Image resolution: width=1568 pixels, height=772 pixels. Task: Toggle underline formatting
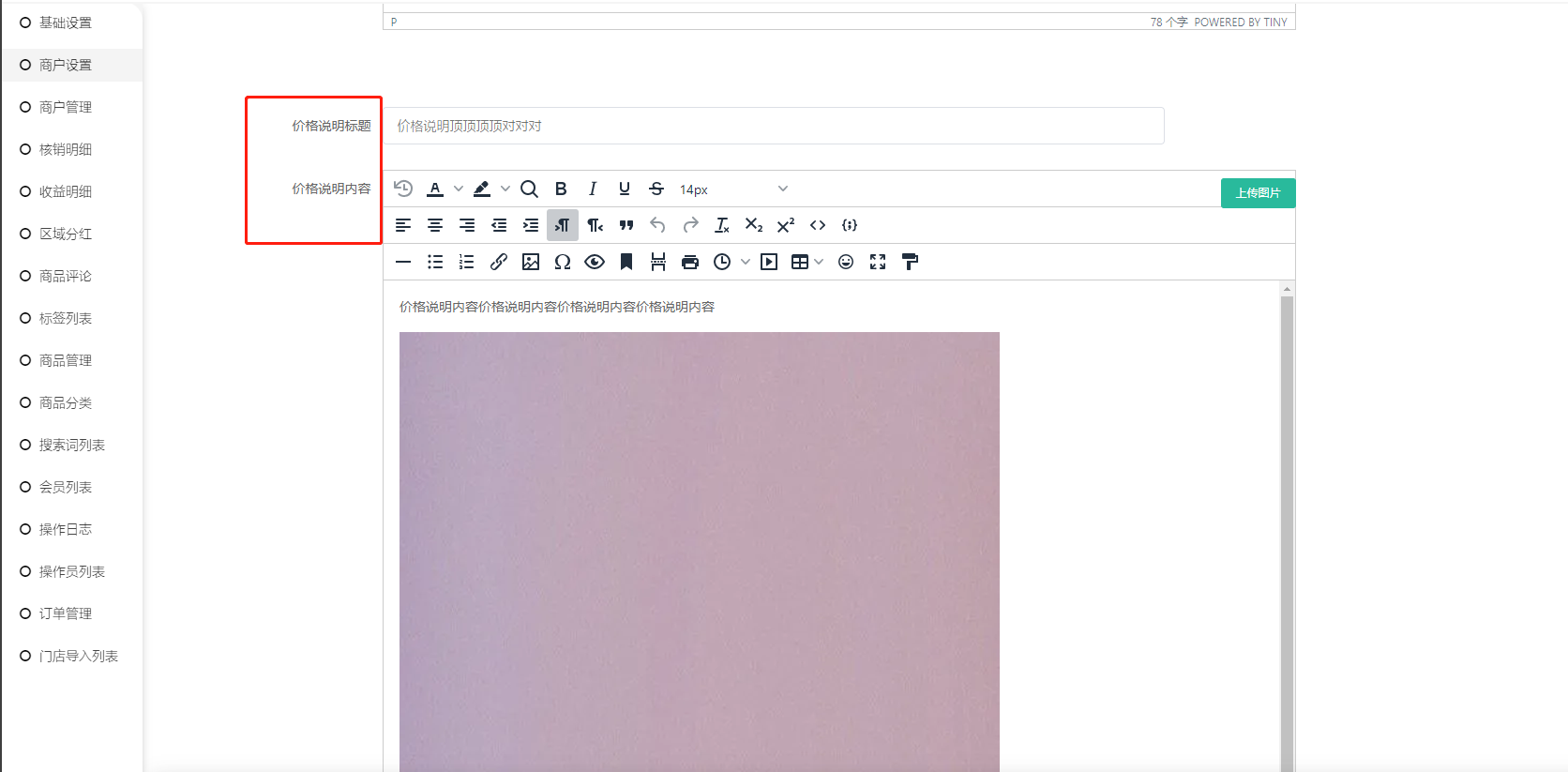625,189
